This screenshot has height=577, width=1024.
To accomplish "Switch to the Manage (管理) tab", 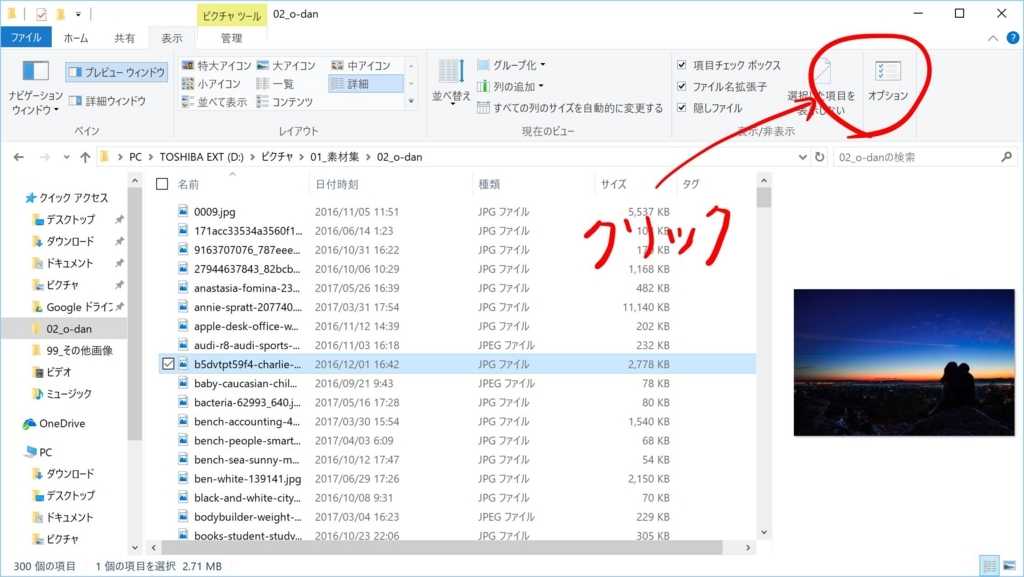I will [231, 38].
